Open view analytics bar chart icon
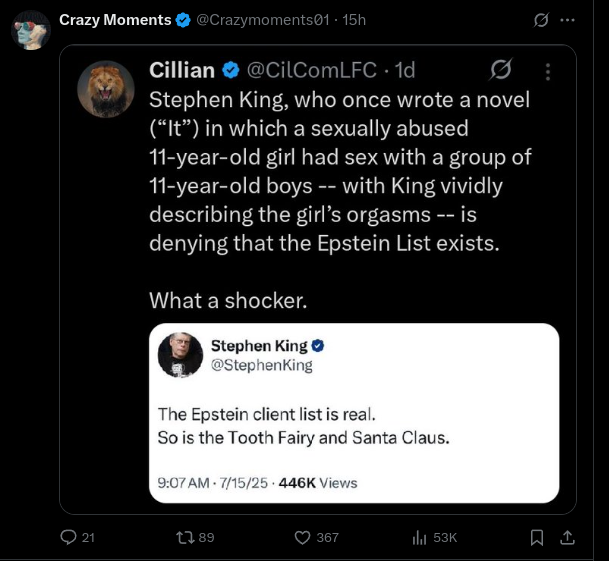 point(419,538)
